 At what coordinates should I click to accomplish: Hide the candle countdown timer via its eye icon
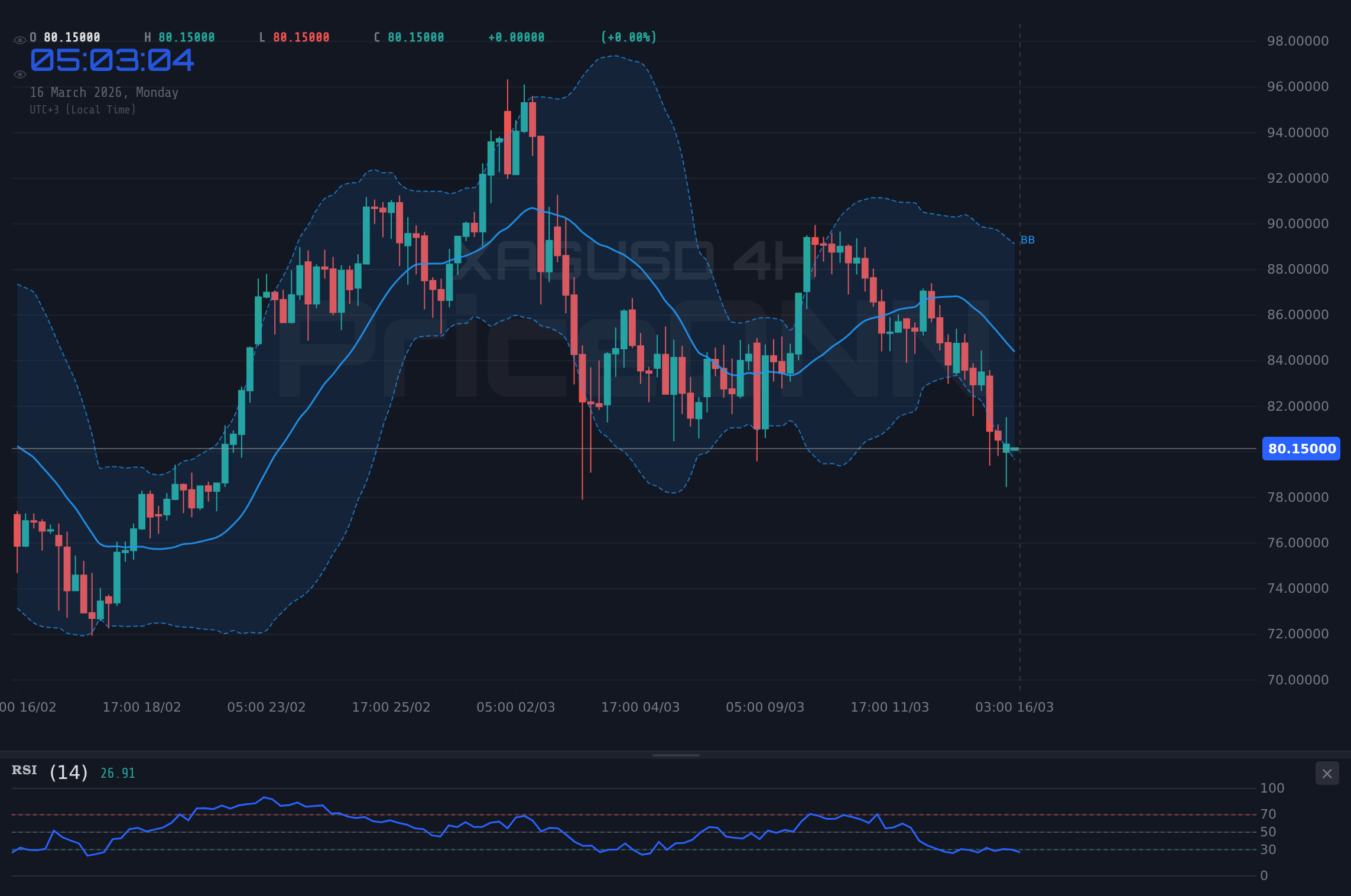[x=20, y=74]
